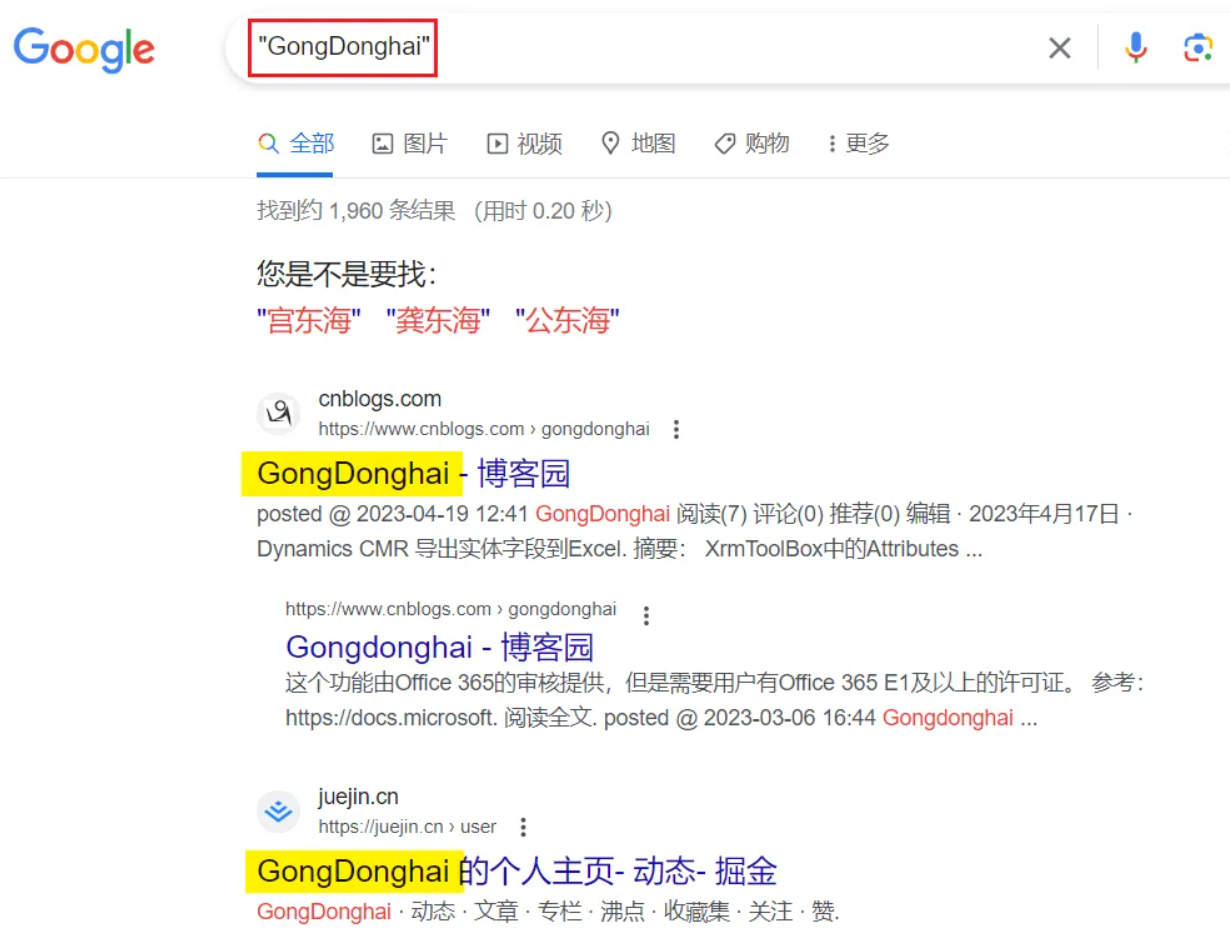Start voice search with microphone icon
Screen dimensions: 1230x930
click(x=1135, y=47)
